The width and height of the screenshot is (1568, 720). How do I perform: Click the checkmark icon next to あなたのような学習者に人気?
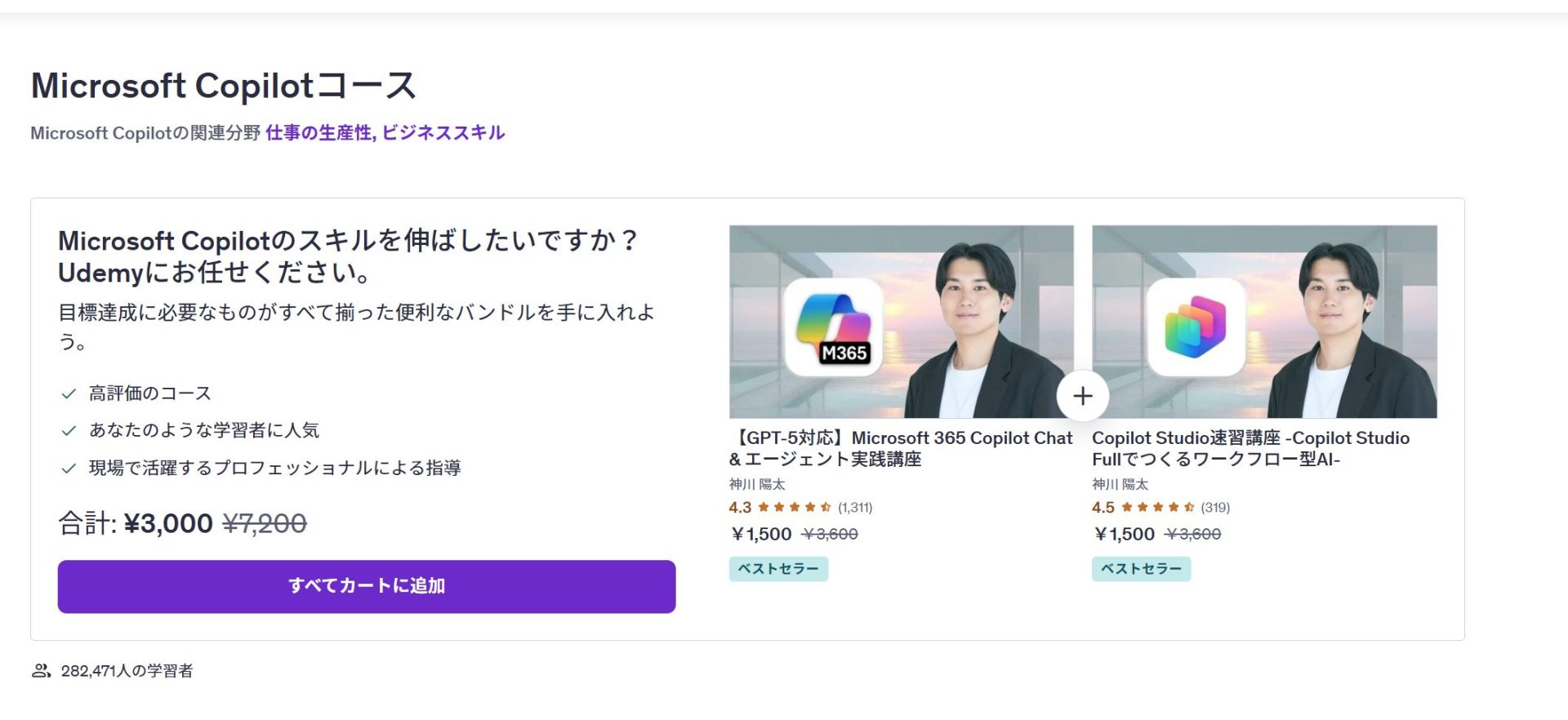(69, 430)
